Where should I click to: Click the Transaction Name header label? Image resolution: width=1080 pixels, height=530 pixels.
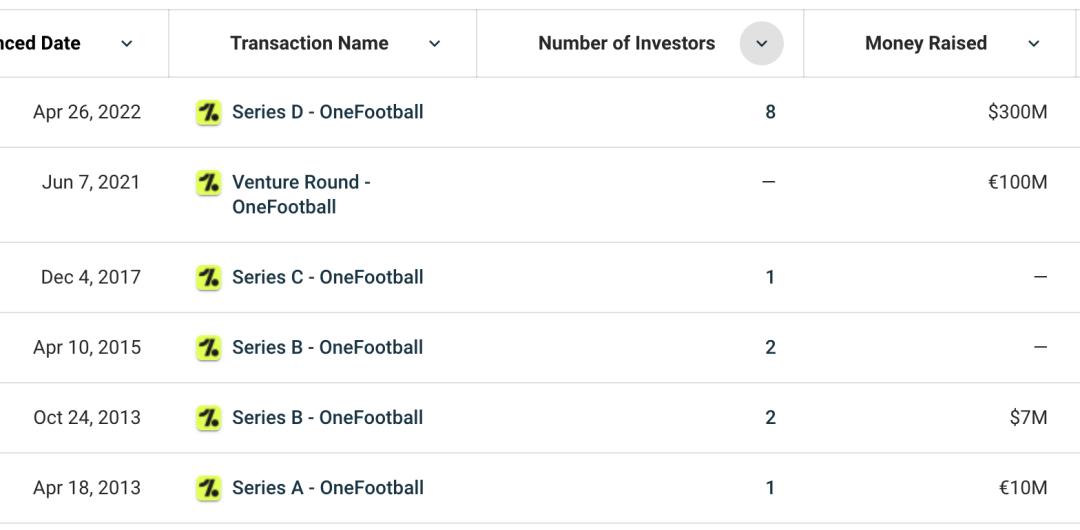[x=309, y=43]
